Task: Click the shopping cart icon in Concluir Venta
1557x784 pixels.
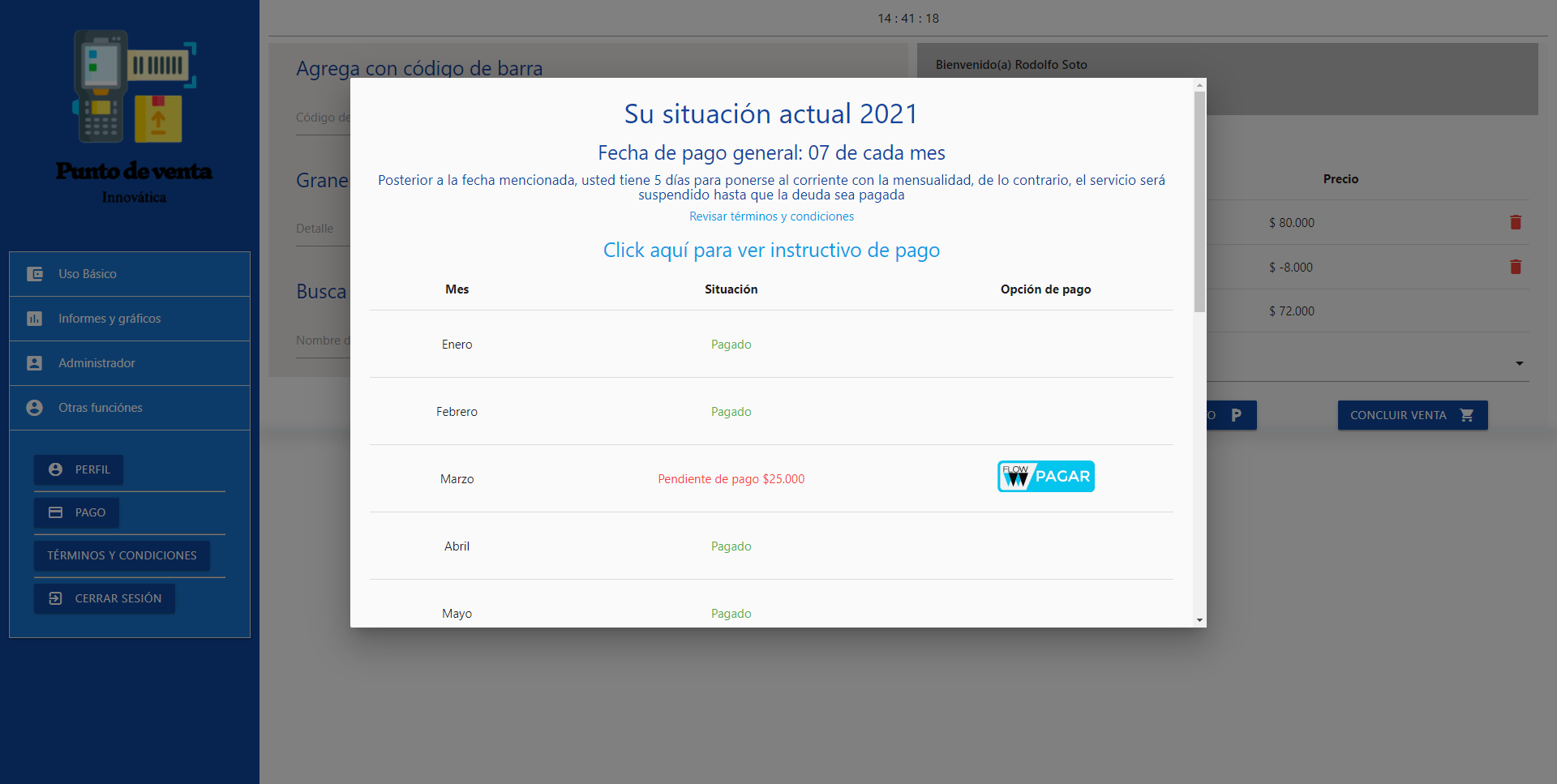Action: point(1466,415)
